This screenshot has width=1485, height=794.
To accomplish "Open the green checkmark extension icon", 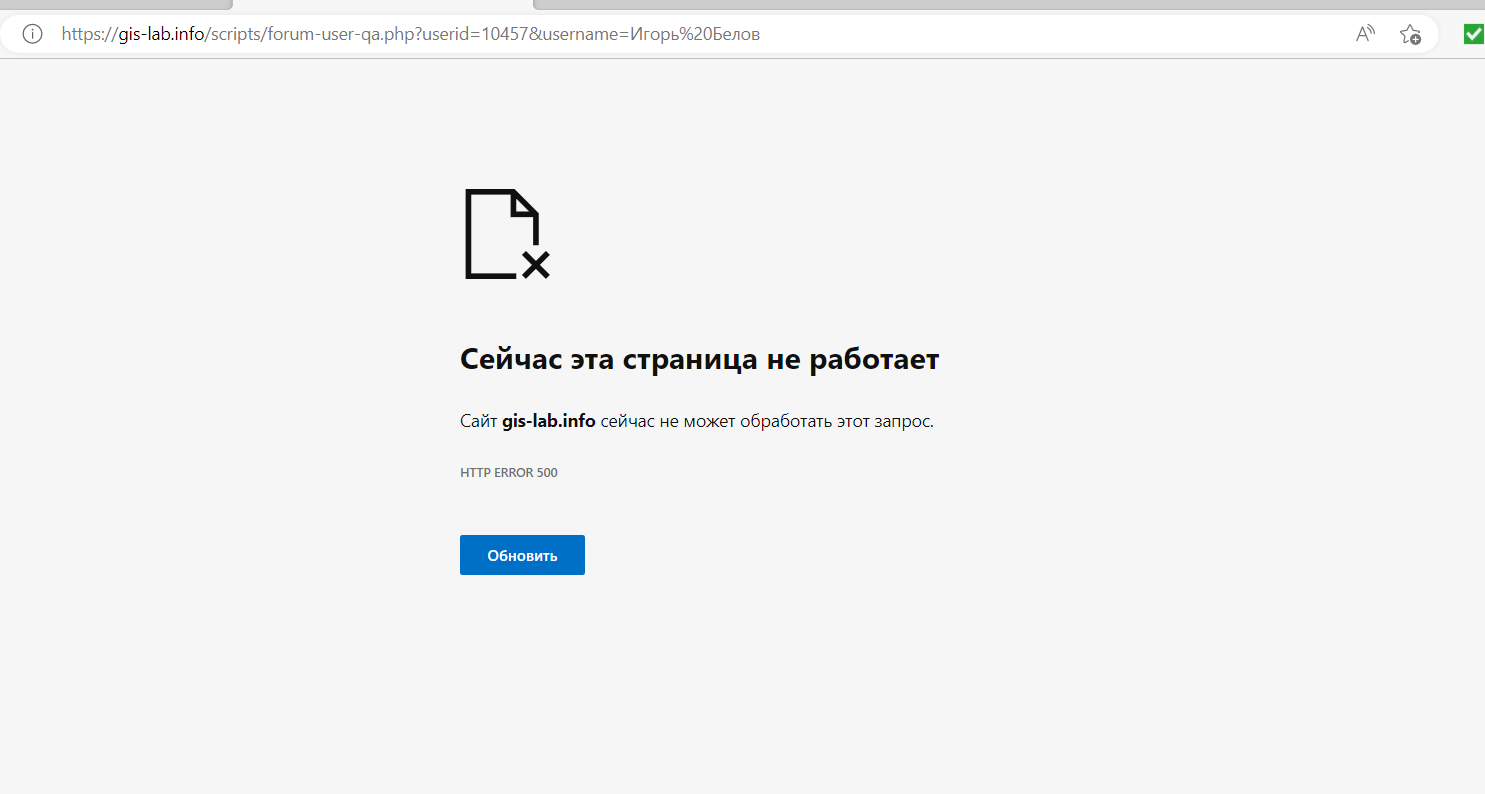I will pyautogui.click(x=1473, y=34).
